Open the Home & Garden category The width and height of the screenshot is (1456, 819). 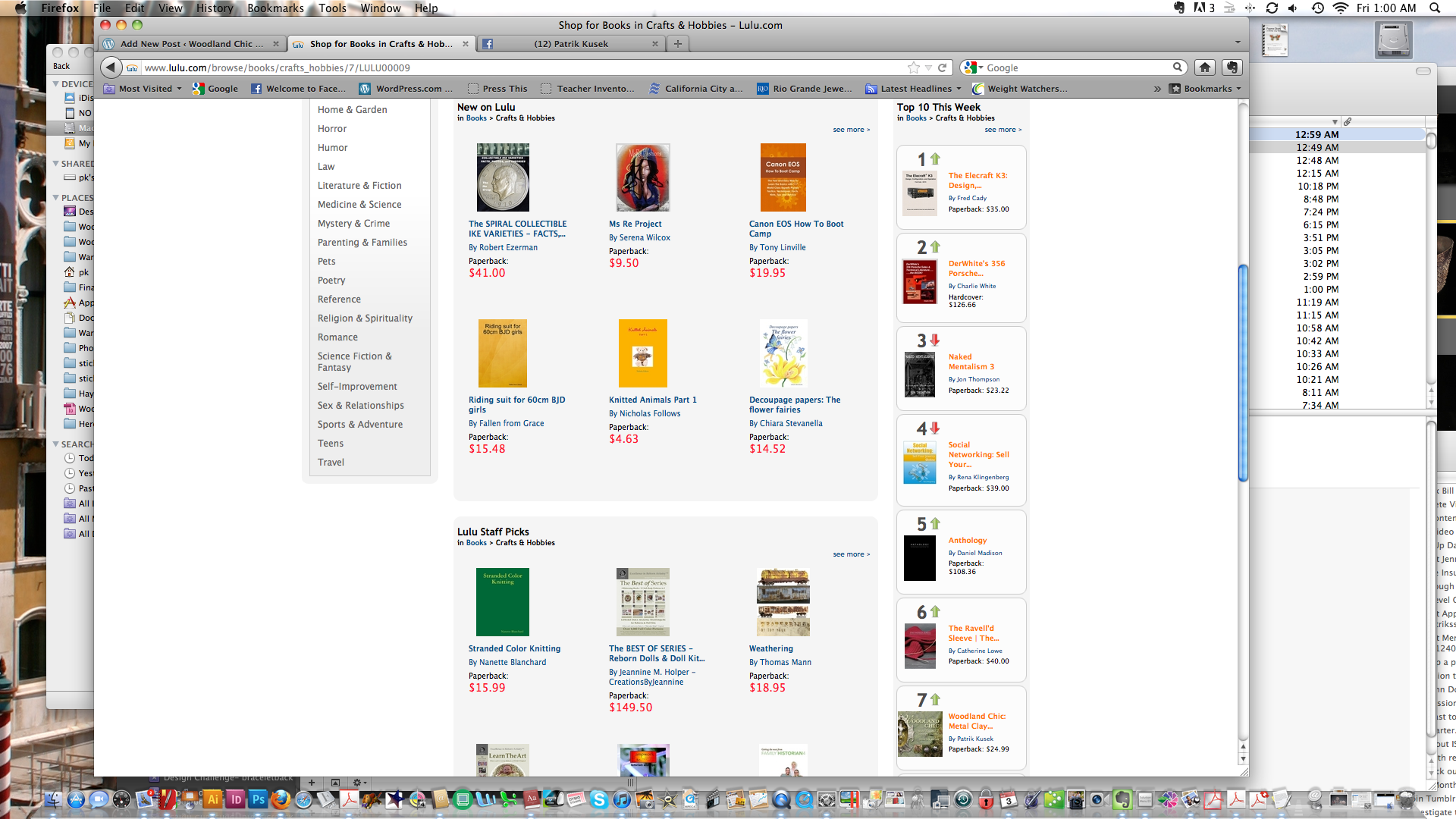pos(352,110)
